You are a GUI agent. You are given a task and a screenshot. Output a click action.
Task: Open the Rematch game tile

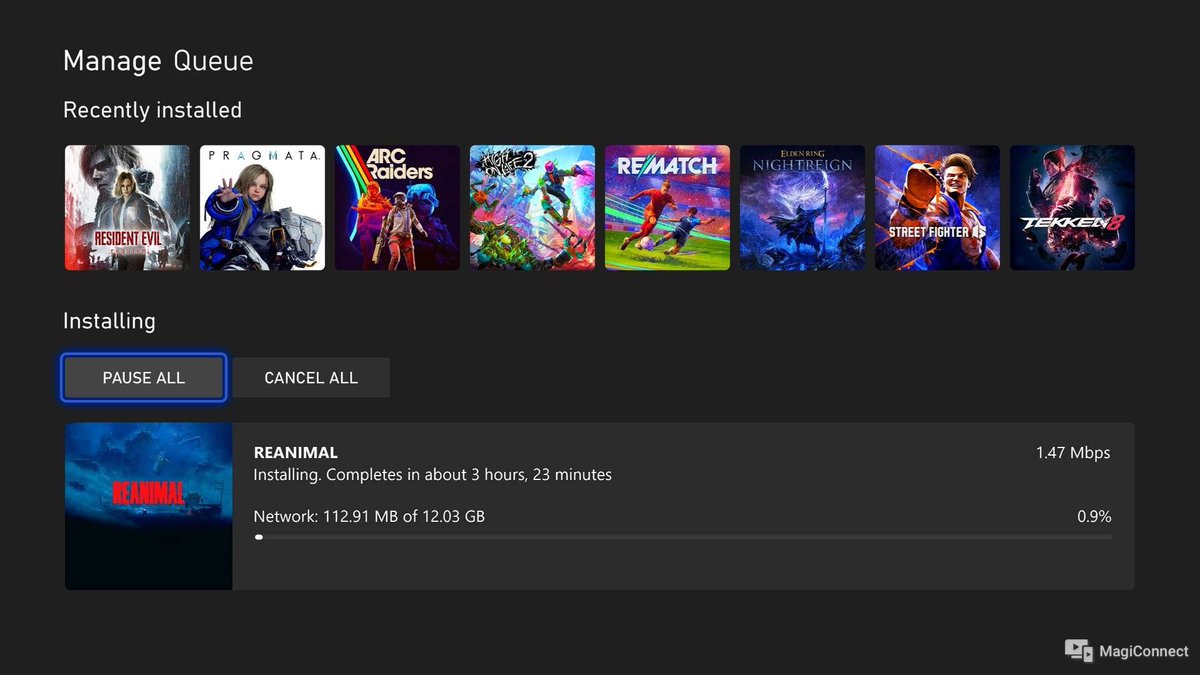click(667, 208)
